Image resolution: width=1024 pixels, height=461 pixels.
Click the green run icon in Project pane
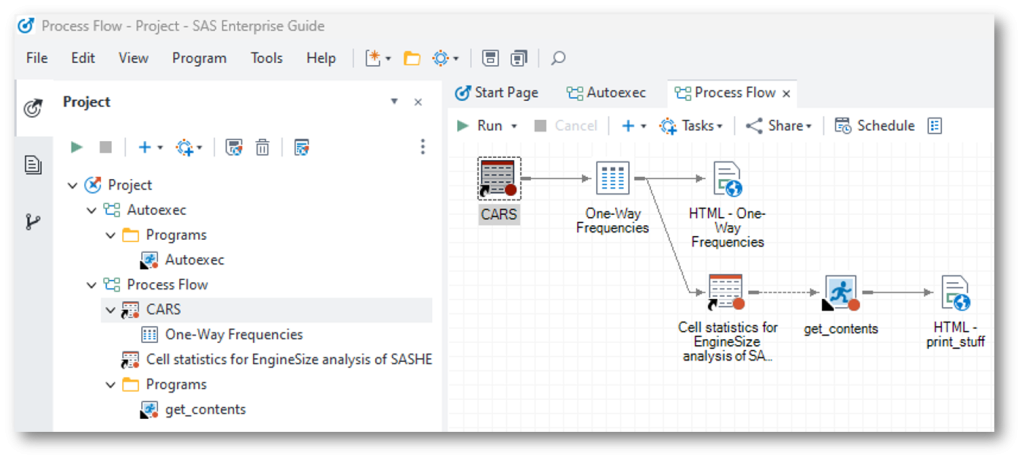[77, 147]
